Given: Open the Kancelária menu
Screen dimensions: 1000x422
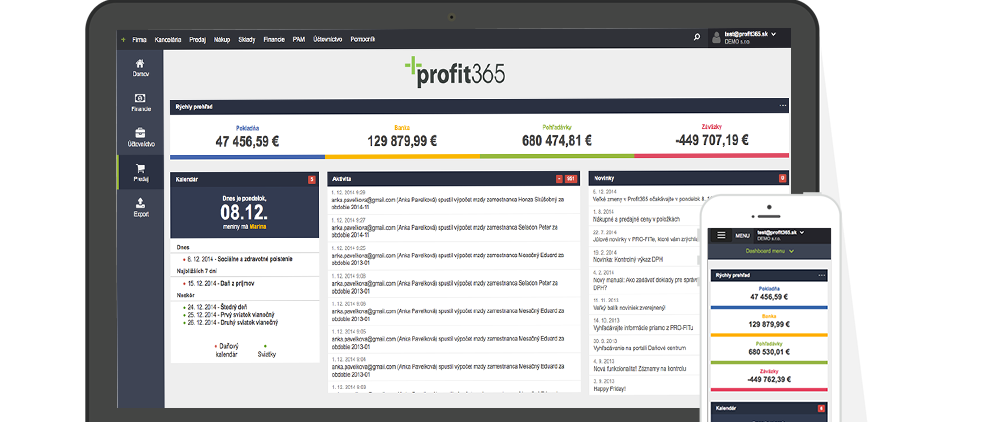Looking at the screenshot, I should (168, 40).
